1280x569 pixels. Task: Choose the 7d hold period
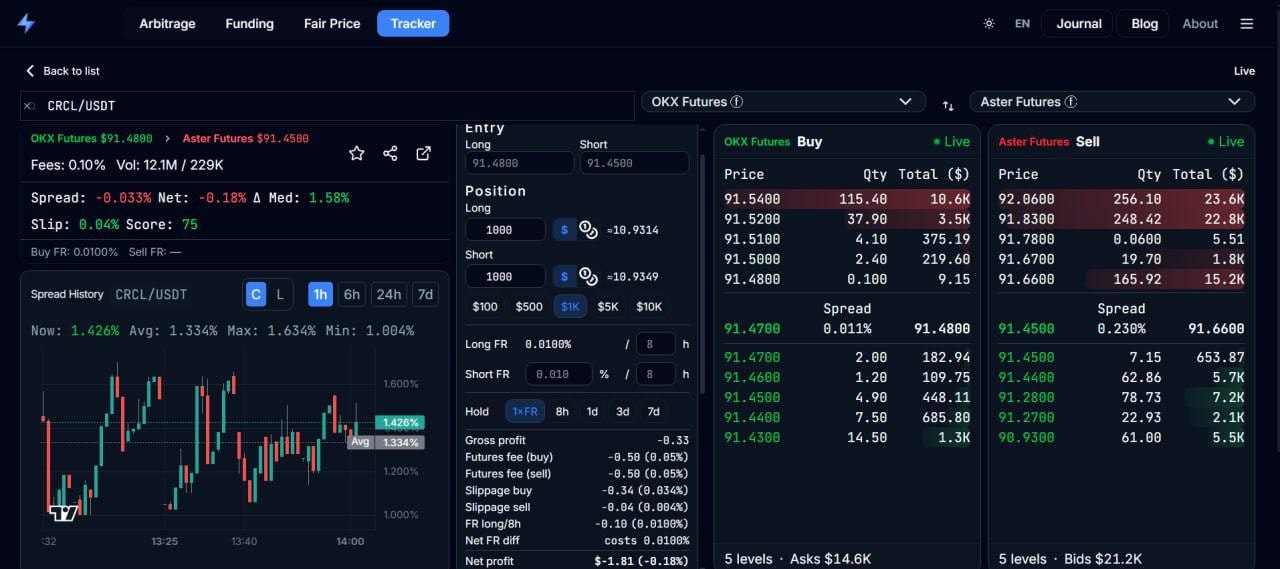click(653, 411)
